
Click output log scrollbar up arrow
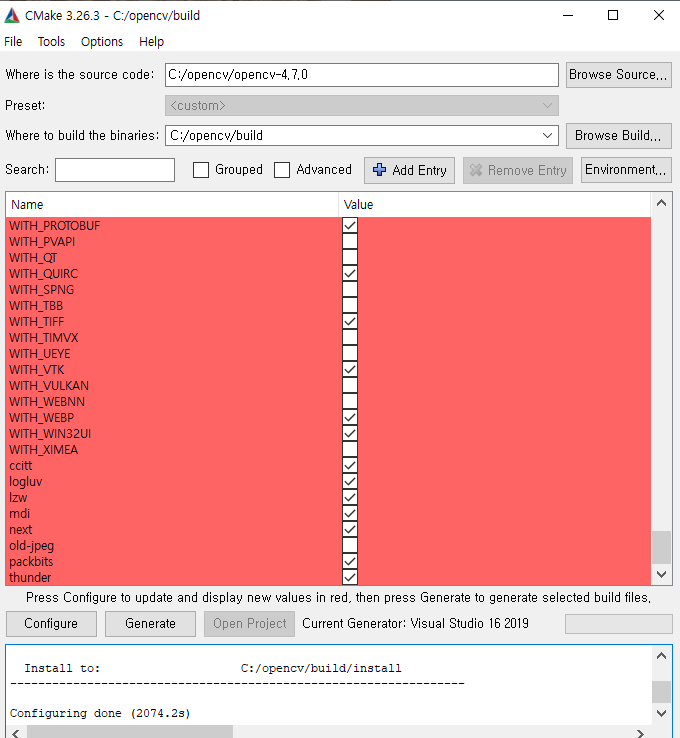point(661,656)
